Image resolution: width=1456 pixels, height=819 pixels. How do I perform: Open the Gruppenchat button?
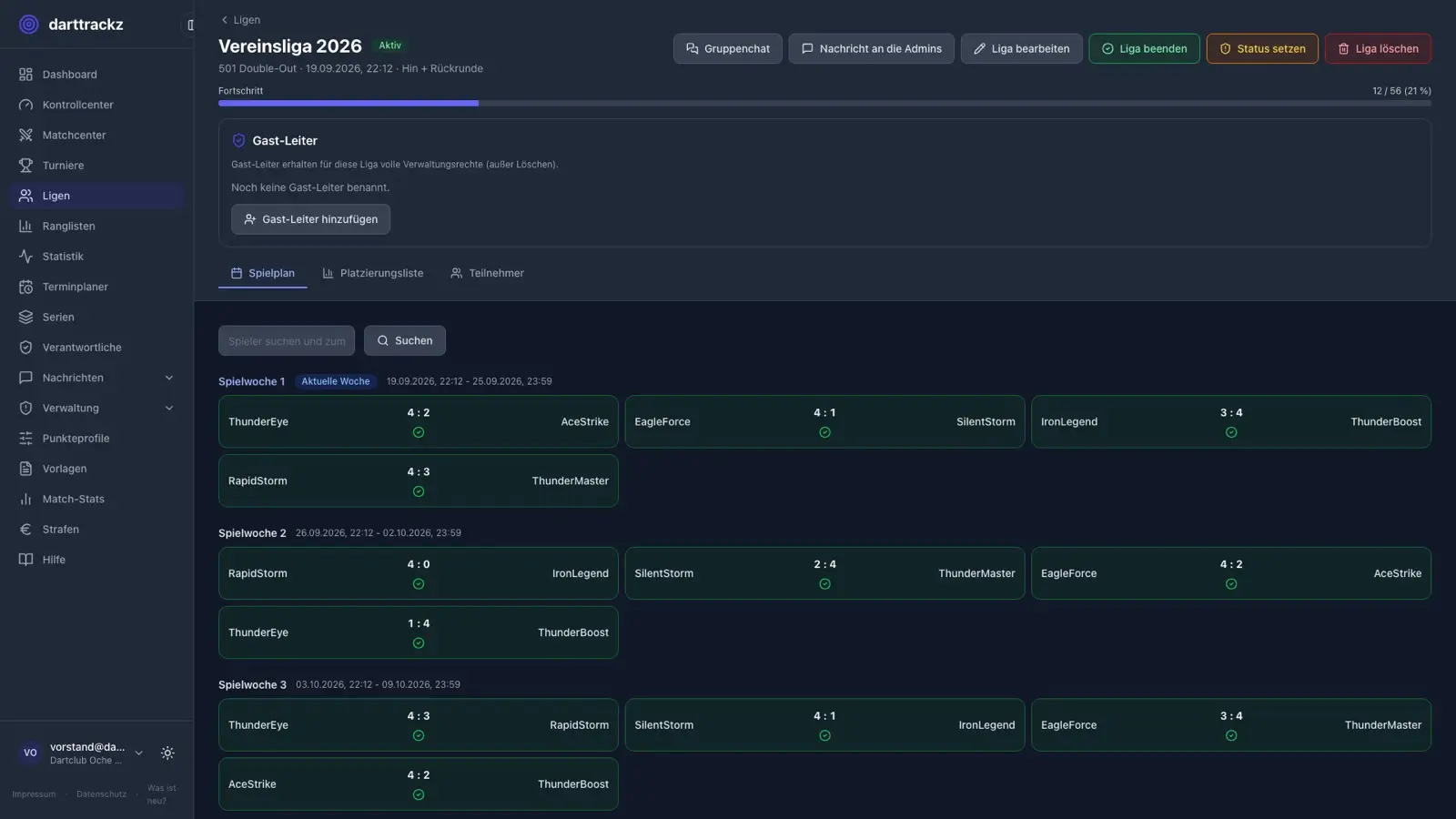click(x=727, y=49)
